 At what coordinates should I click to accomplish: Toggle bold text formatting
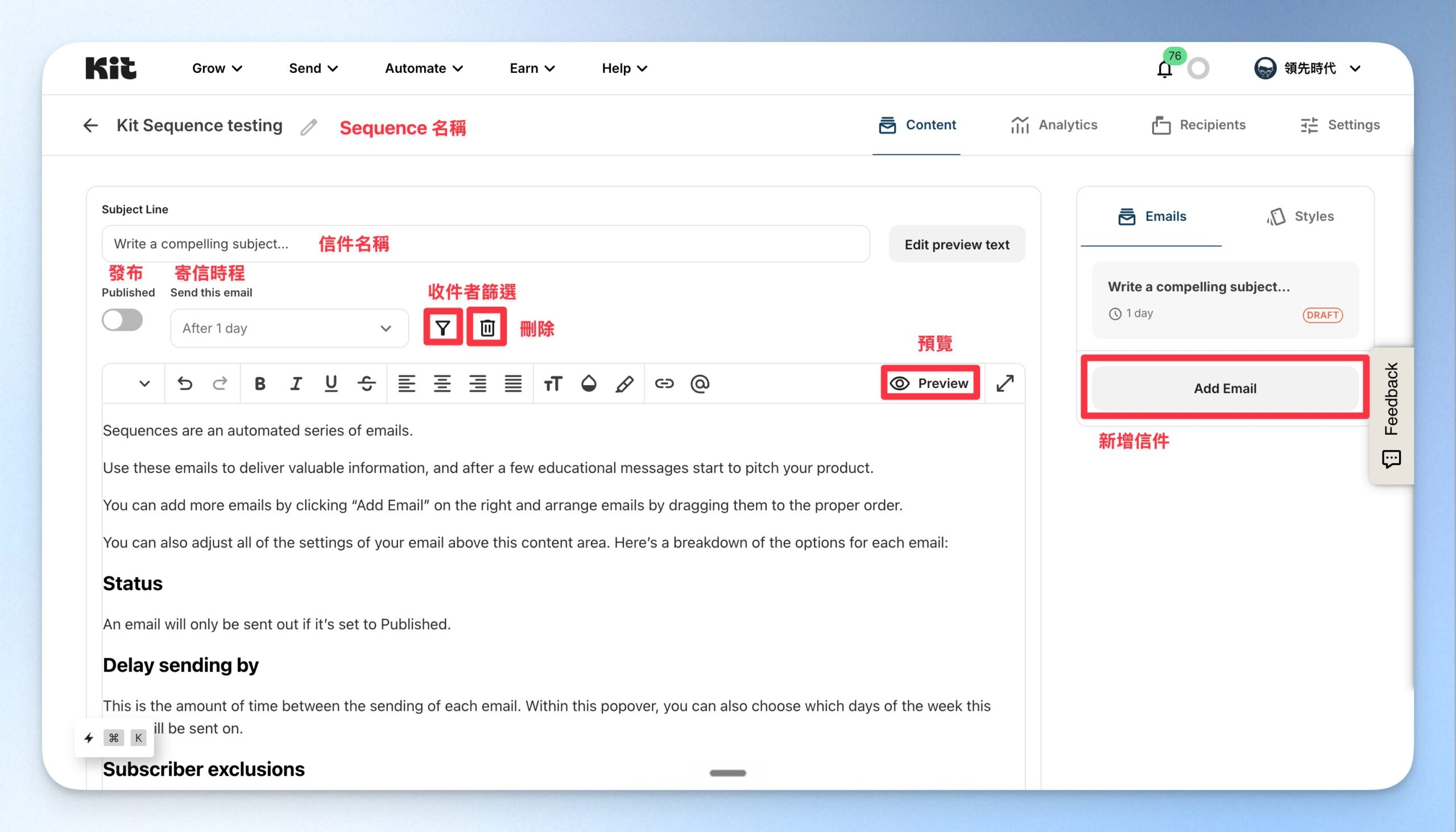[x=260, y=384]
